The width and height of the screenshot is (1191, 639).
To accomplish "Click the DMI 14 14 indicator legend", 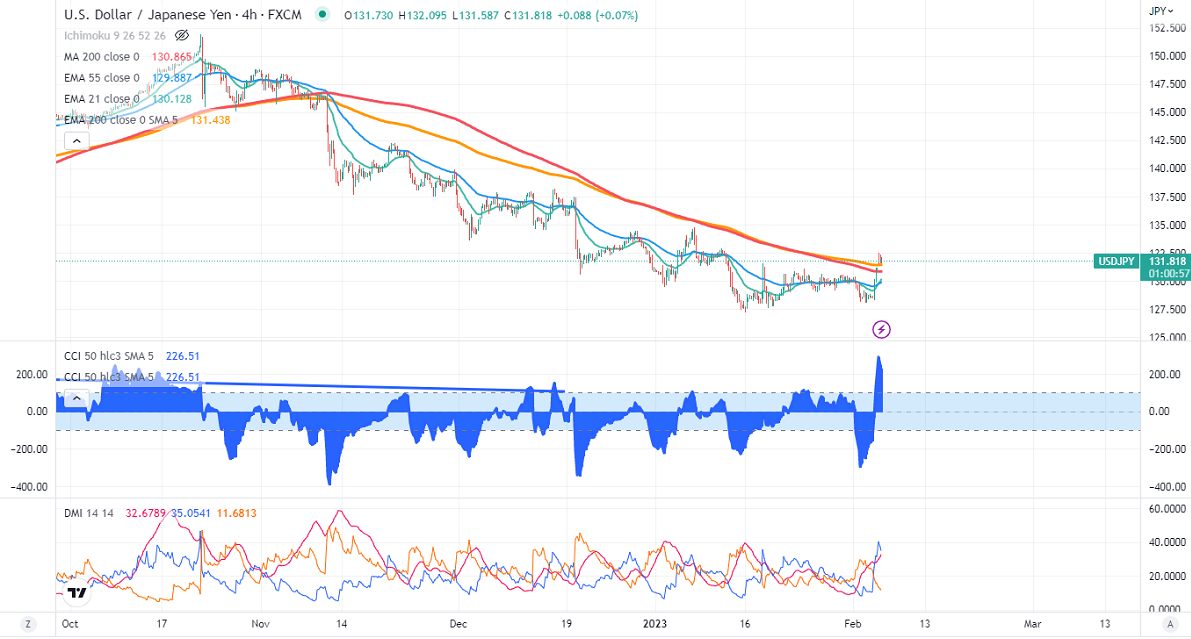I will 89,512.
